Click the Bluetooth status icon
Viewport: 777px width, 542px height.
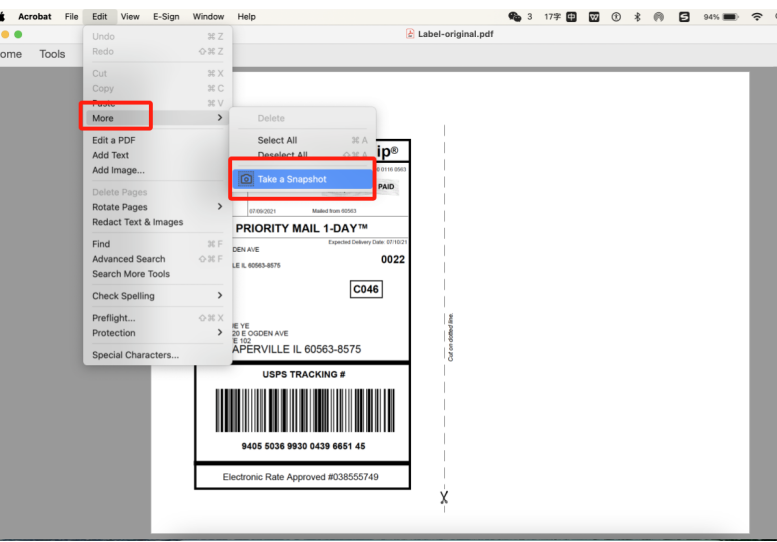637,17
